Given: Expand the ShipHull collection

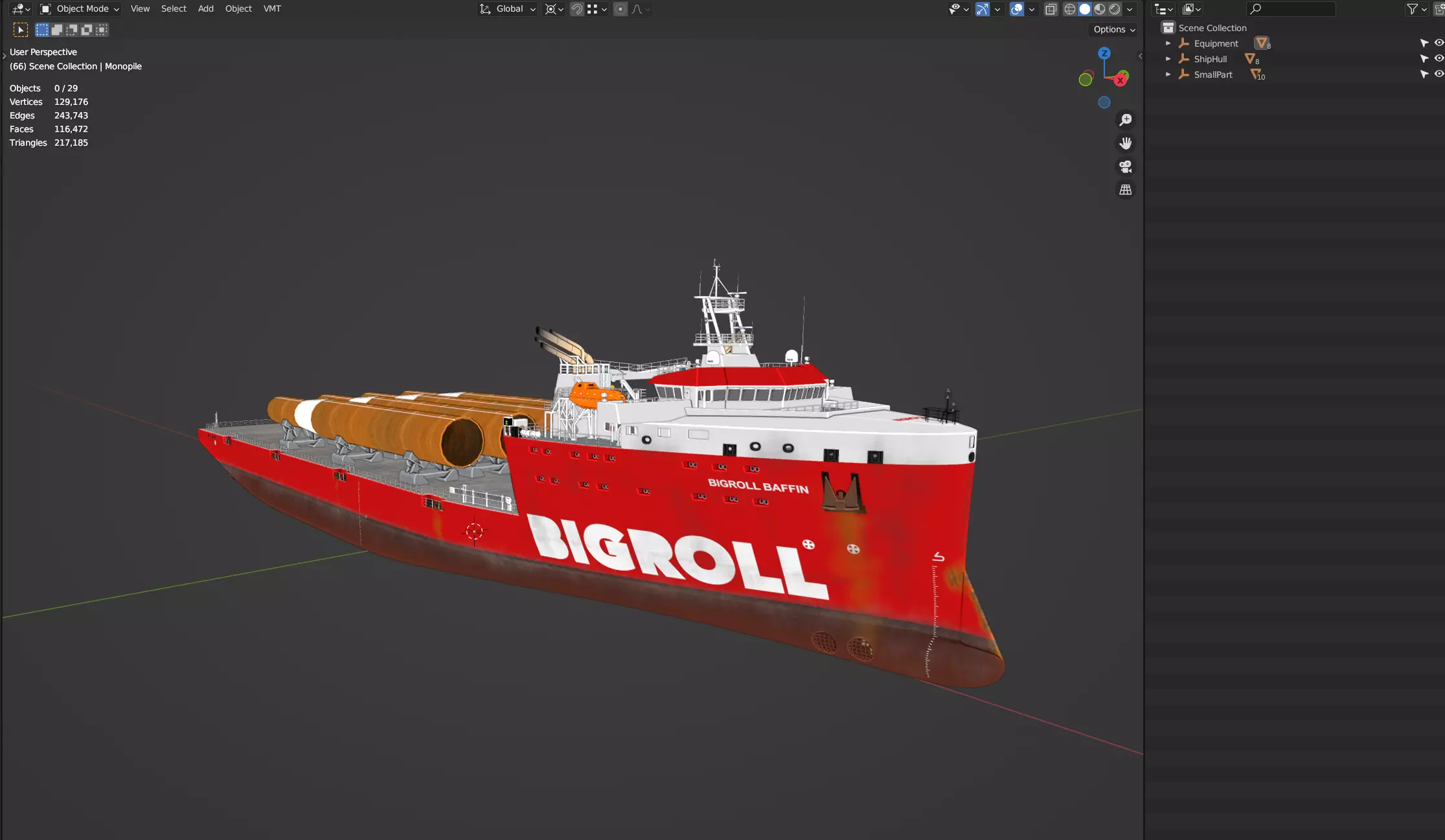Looking at the screenshot, I should click(x=1168, y=59).
